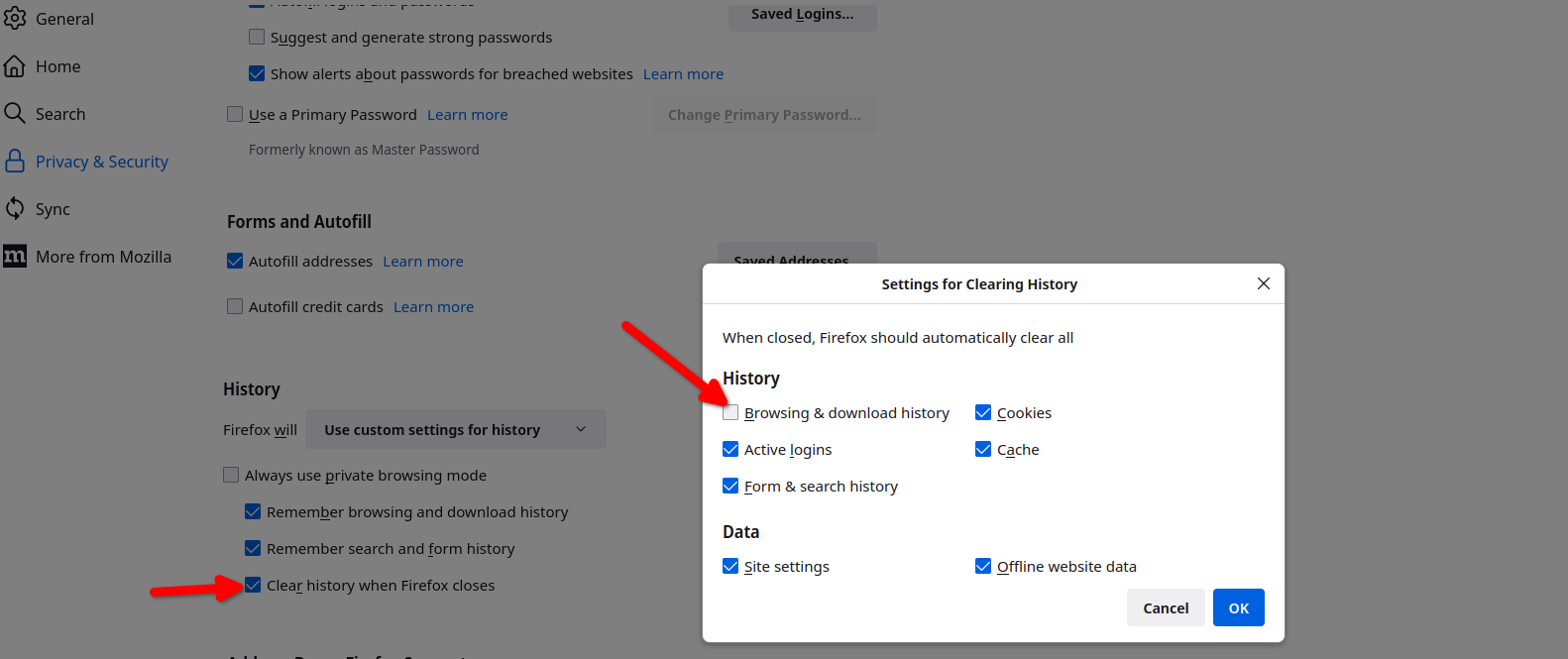Click the Search magnifier icon
1568x659 pixels.
pos(15,113)
